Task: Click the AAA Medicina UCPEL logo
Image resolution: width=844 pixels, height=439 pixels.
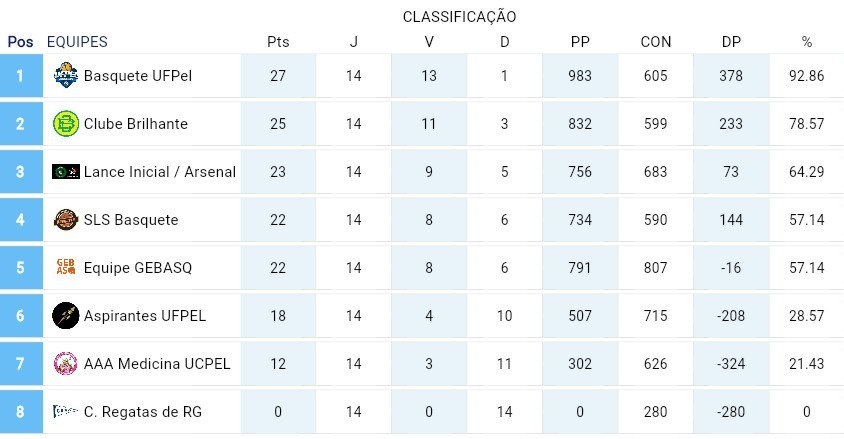Action: 66,363
